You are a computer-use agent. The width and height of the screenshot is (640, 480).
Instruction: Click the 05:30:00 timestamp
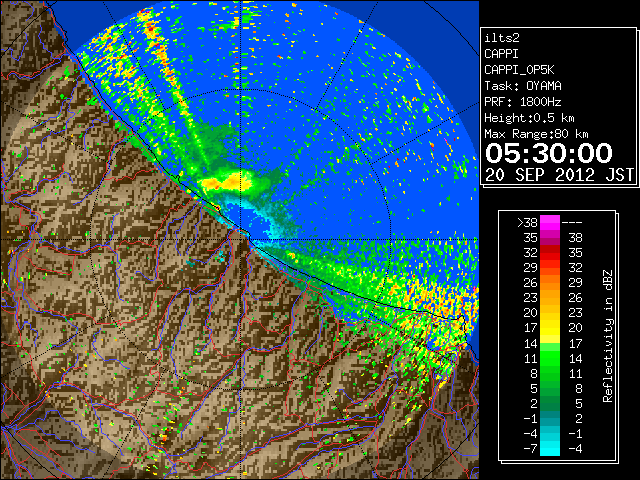click(x=549, y=153)
